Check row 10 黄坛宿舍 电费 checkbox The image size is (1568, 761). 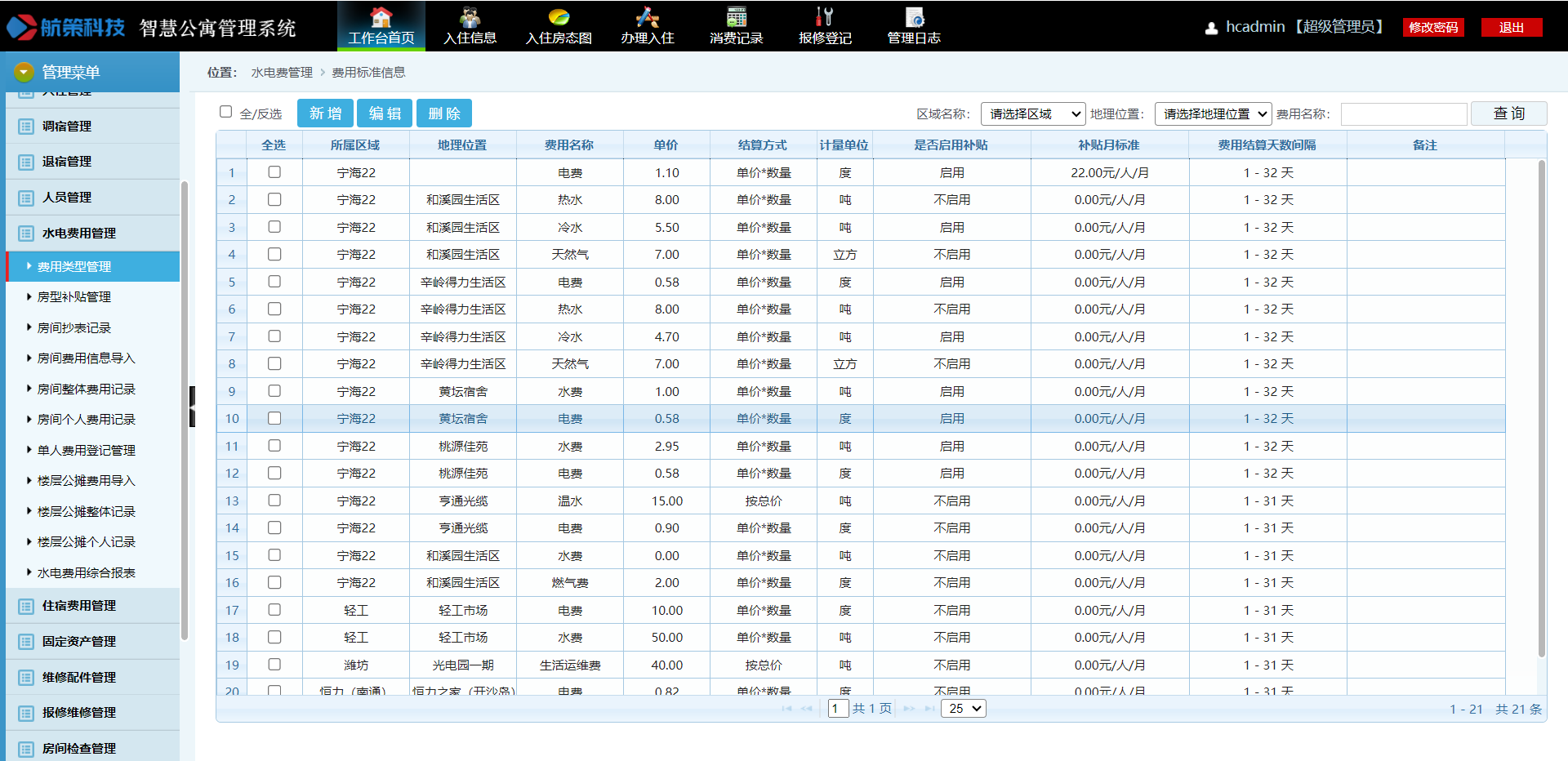pyautogui.click(x=274, y=418)
